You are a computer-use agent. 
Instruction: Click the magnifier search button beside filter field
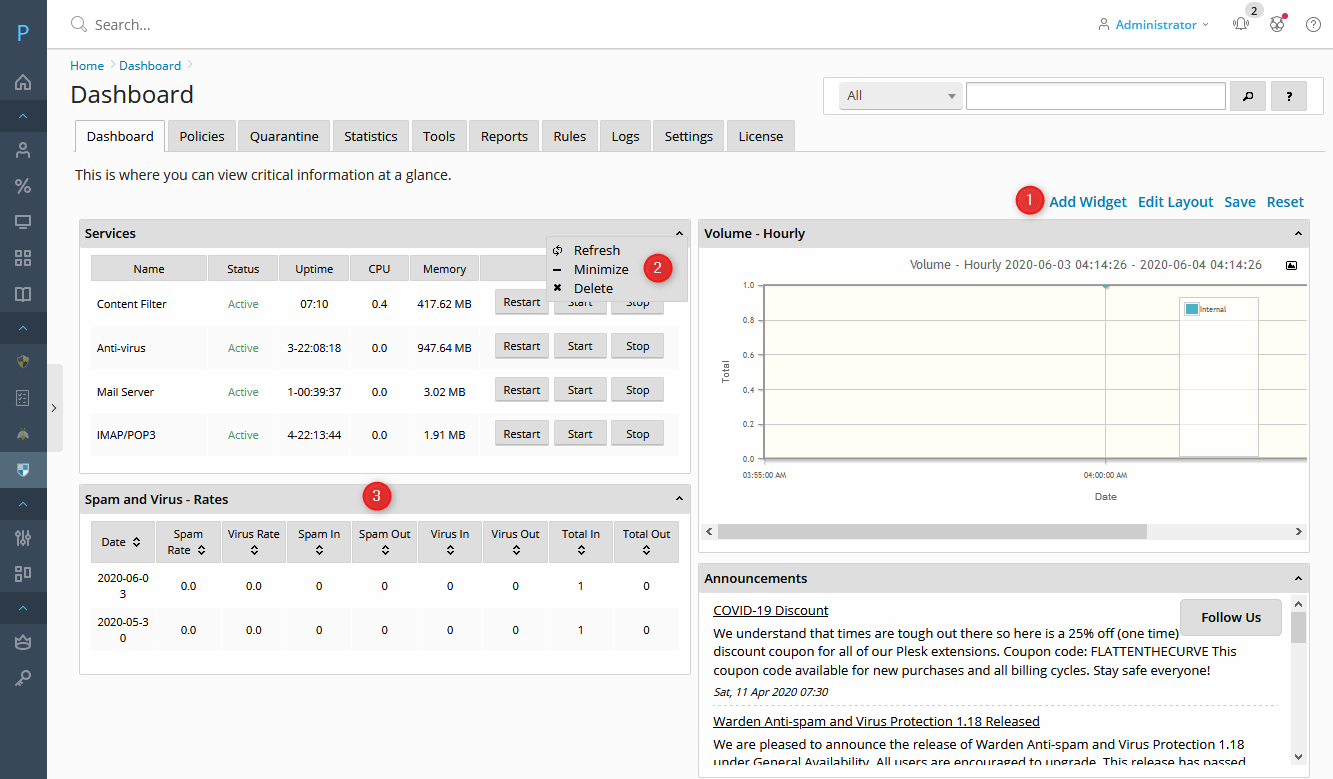click(1247, 96)
